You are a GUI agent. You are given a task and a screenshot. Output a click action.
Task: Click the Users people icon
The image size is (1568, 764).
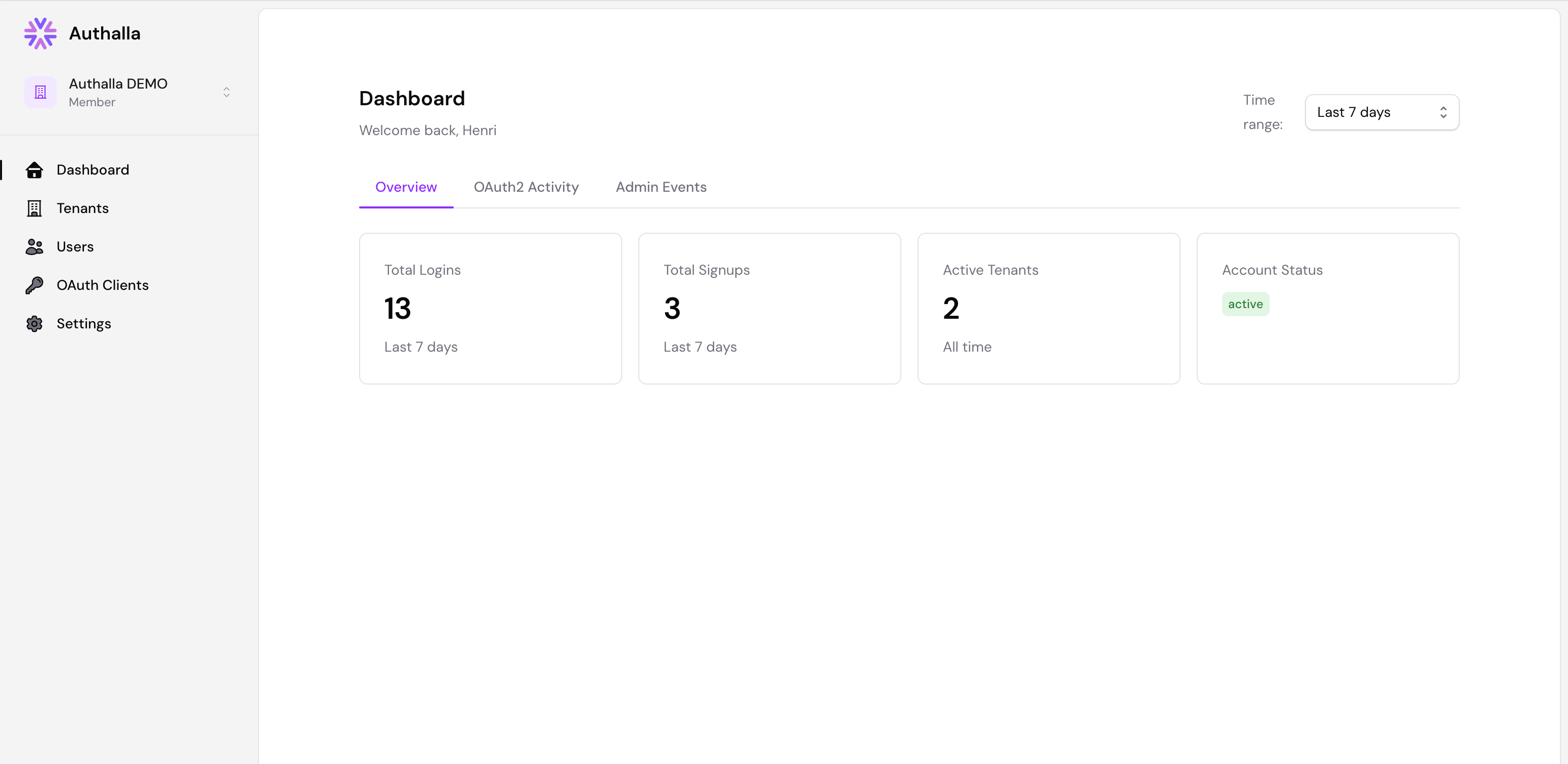[34, 246]
